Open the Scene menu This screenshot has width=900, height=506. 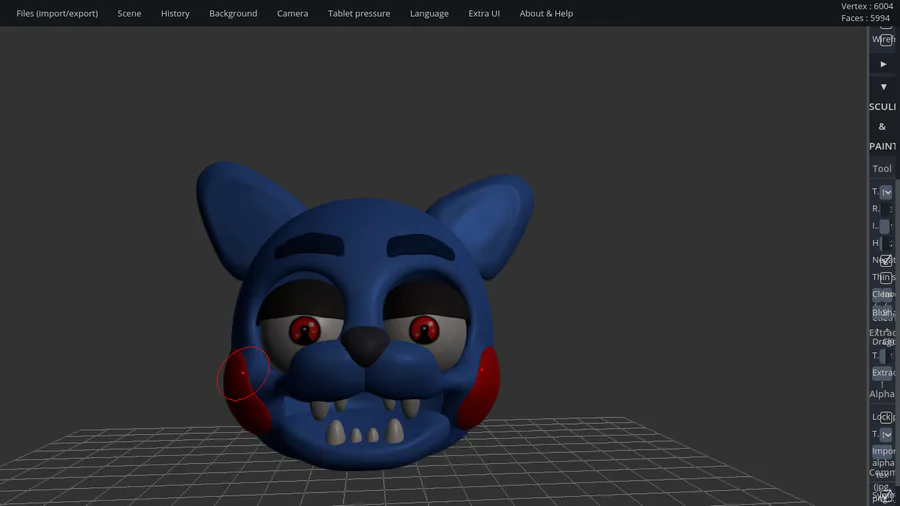pyautogui.click(x=129, y=13)
